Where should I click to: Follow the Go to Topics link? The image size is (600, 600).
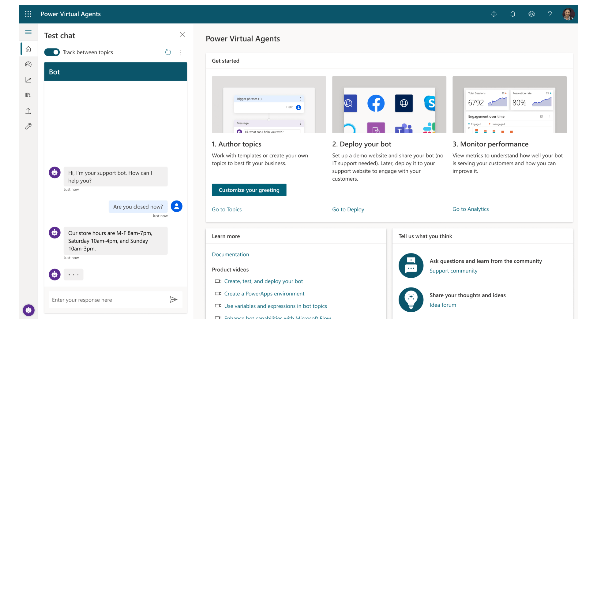coord(227,209)
